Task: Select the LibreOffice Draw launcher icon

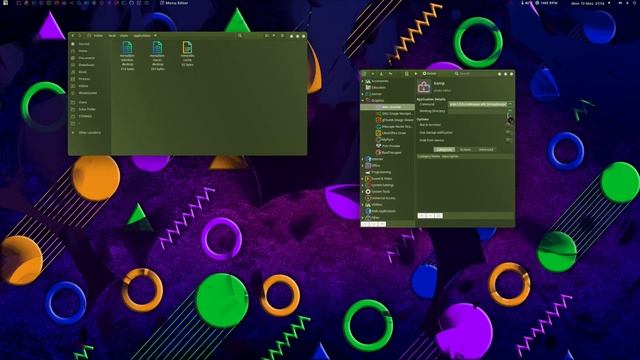Action: tap(378, 133)
